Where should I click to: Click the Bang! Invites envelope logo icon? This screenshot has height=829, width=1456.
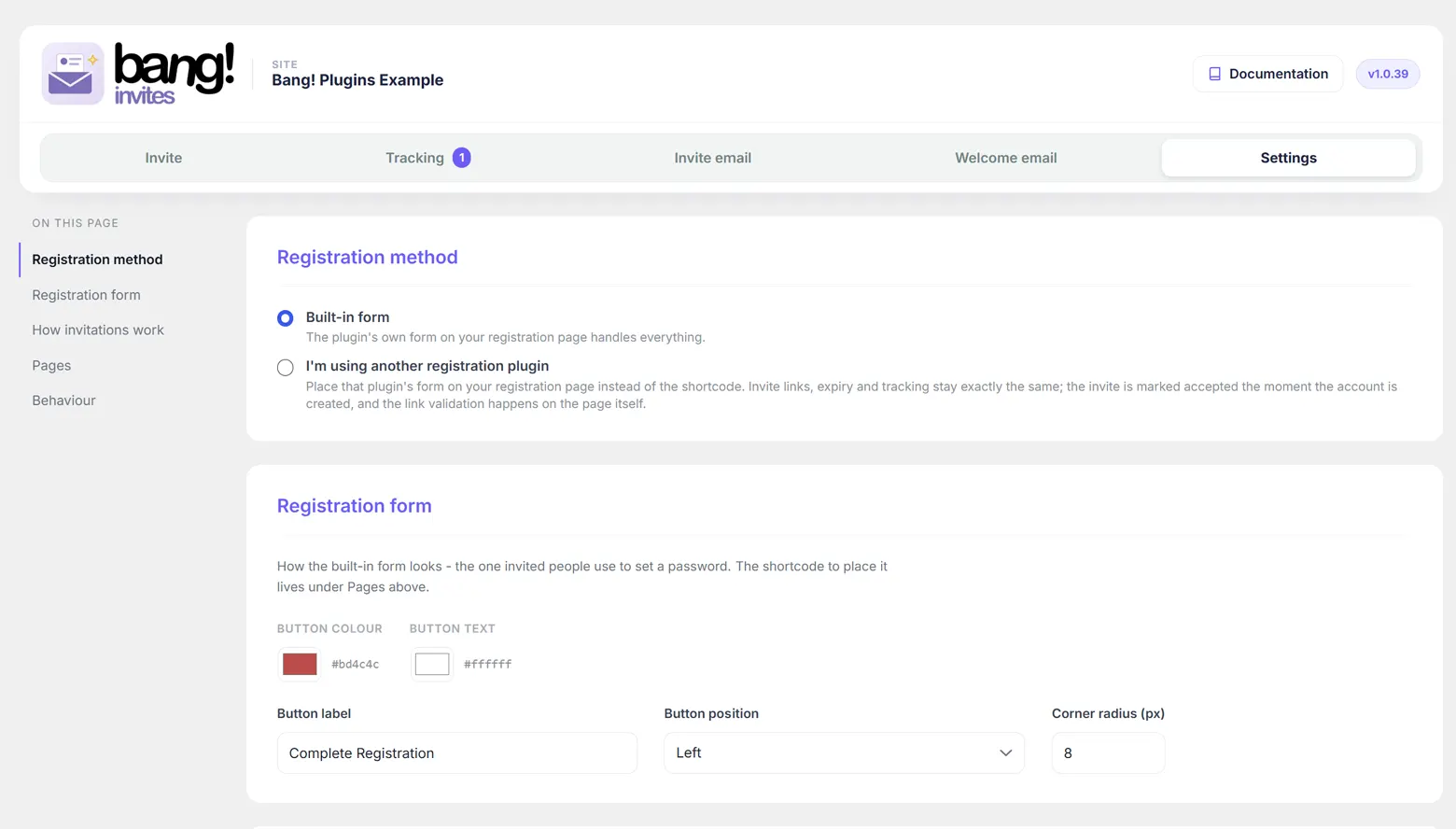[x=73, y=74]
